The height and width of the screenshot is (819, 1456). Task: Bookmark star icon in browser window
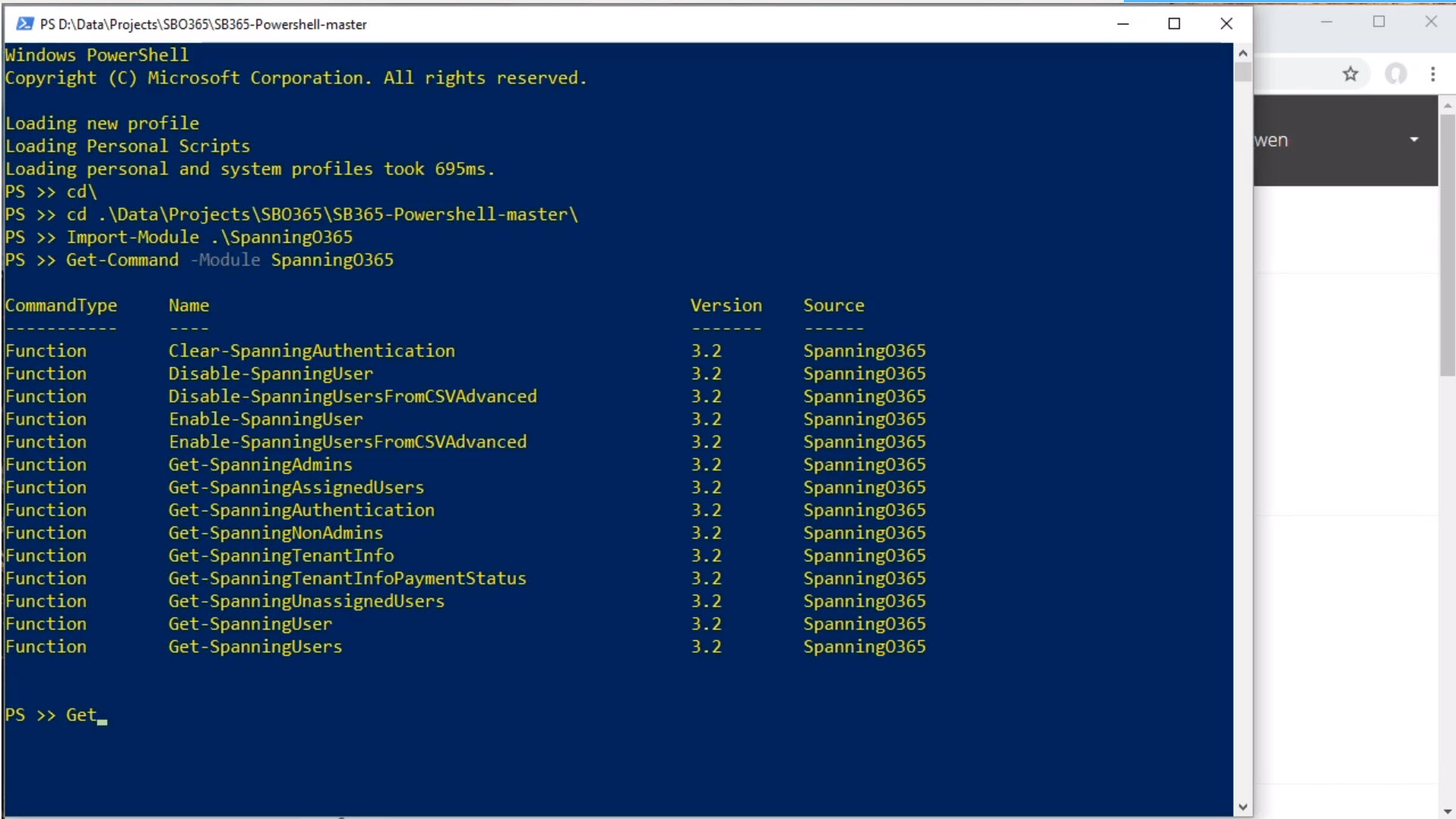click(x=1351, y=74)
